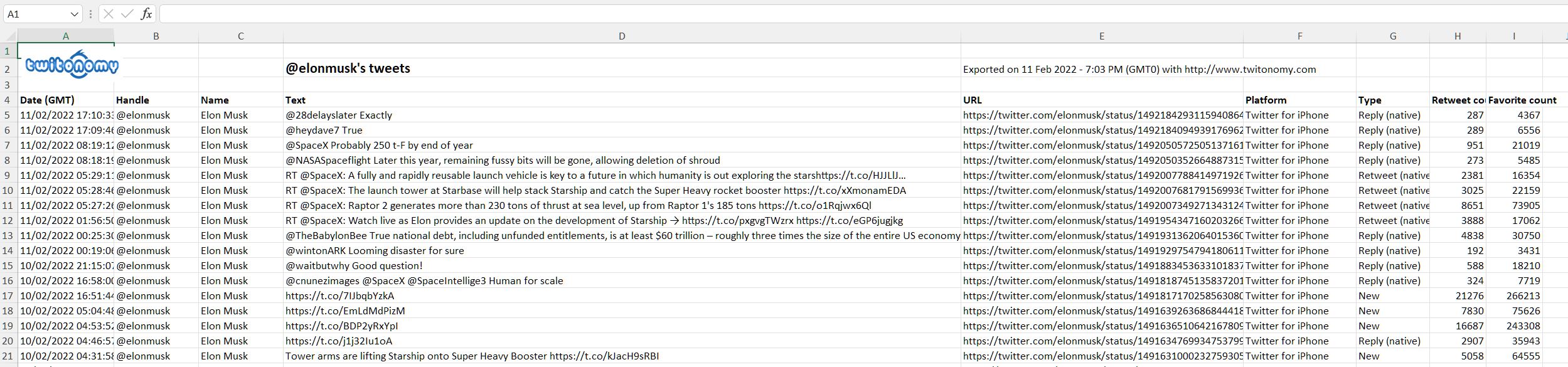The height and width of the screenshot is (367, 1568).
Task: Click the "@elonmusk's tweets" title cell
Action: [x=622, y=68]
